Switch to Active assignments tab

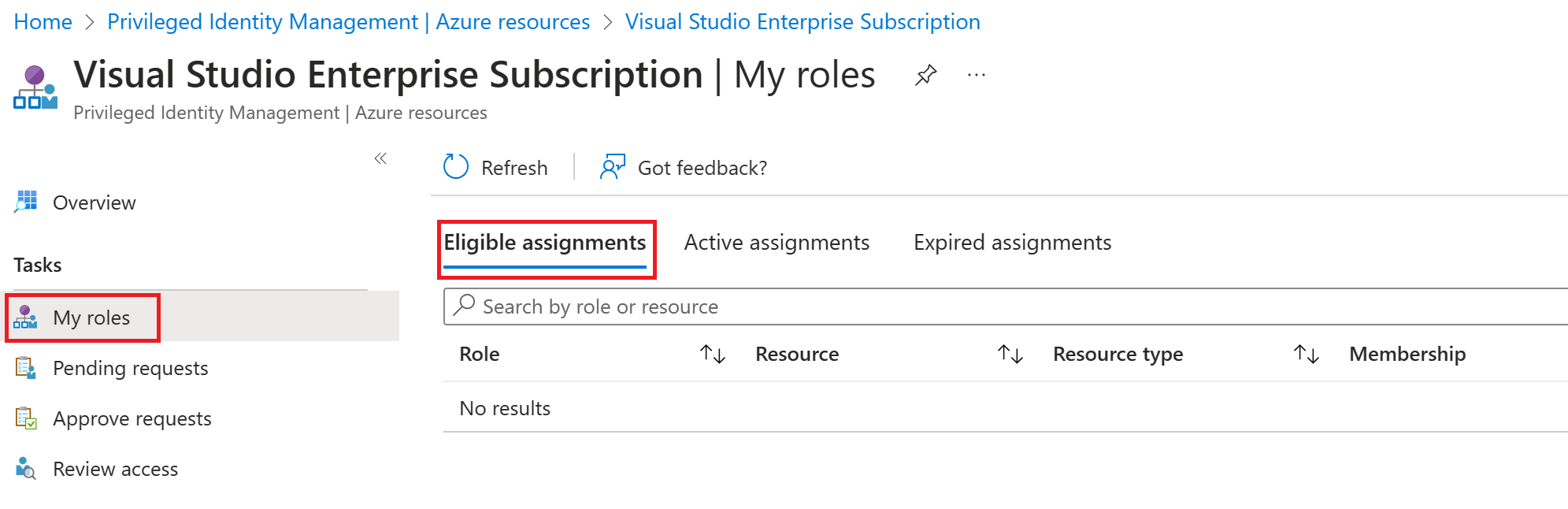click(776, 243)
